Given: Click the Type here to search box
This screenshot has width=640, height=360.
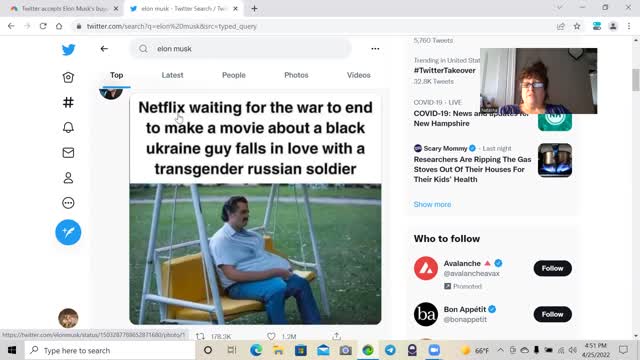Looking at the screenshot, I should point(110,350).
